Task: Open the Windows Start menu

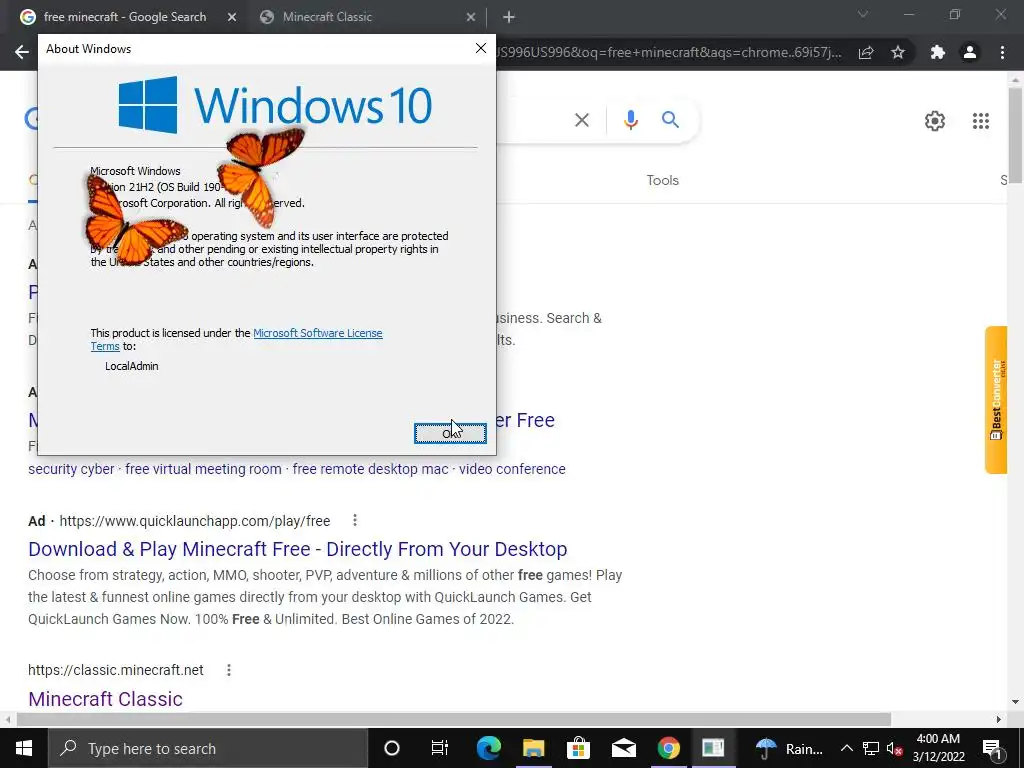Action: (24, 748)
